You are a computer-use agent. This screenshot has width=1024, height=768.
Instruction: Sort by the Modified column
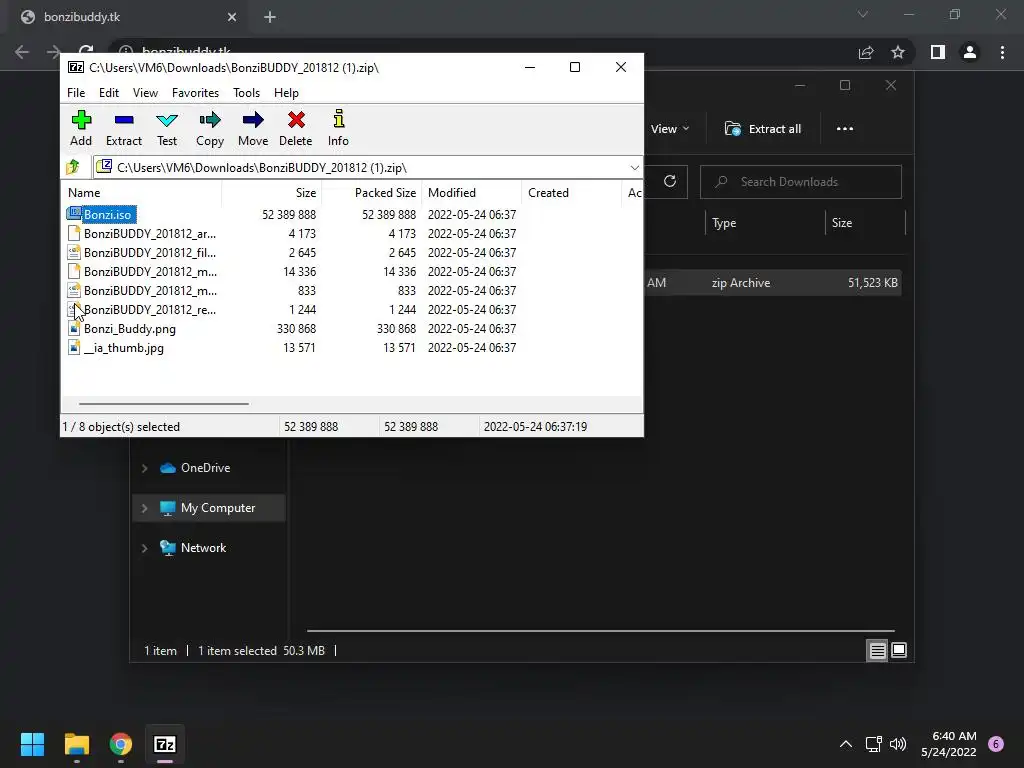pyautogui.click(x=472, y=193)
